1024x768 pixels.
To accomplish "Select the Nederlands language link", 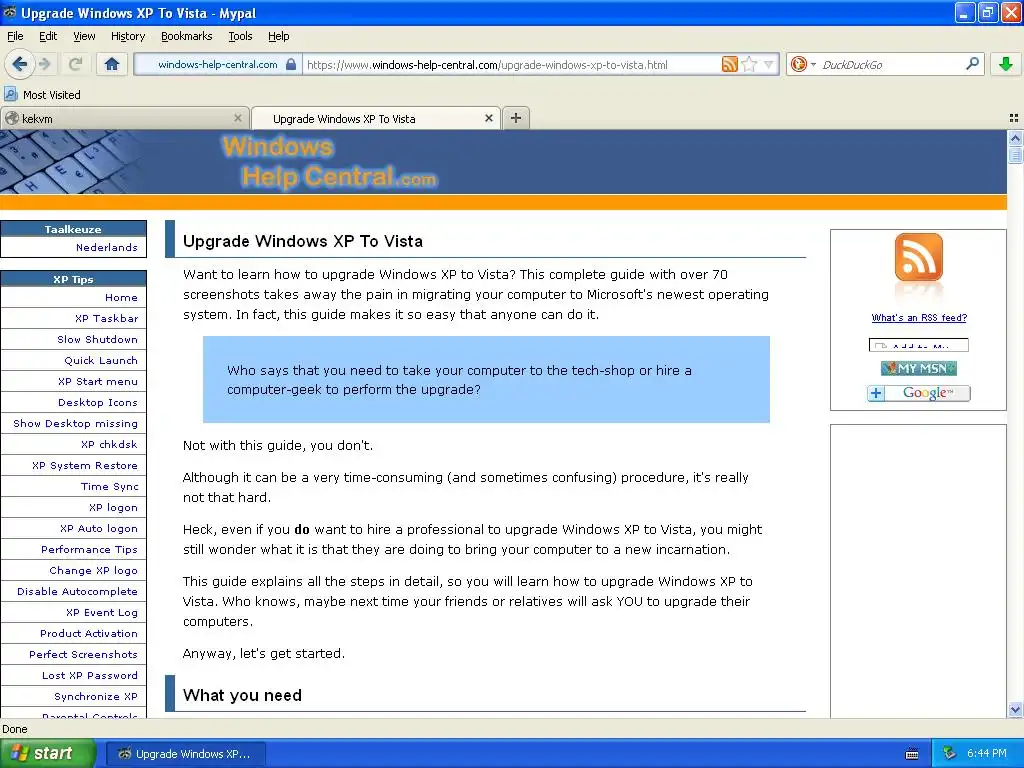I will point(106,248).
